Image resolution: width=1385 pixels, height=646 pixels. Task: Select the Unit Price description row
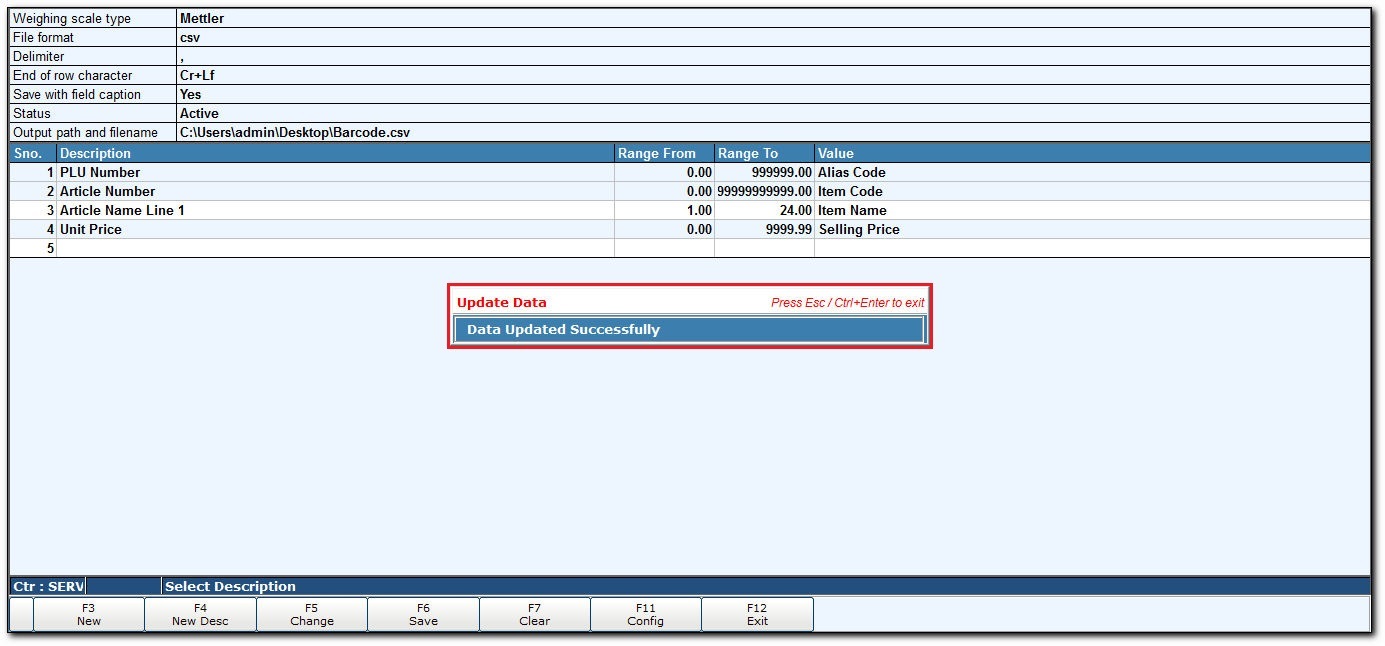(x=335, y=229)
